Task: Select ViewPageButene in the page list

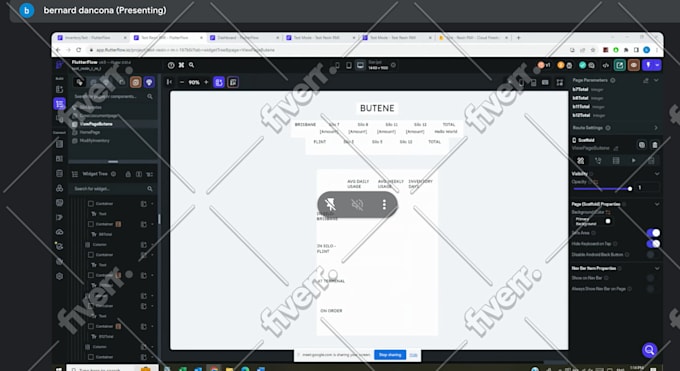Action: (96, 124)
